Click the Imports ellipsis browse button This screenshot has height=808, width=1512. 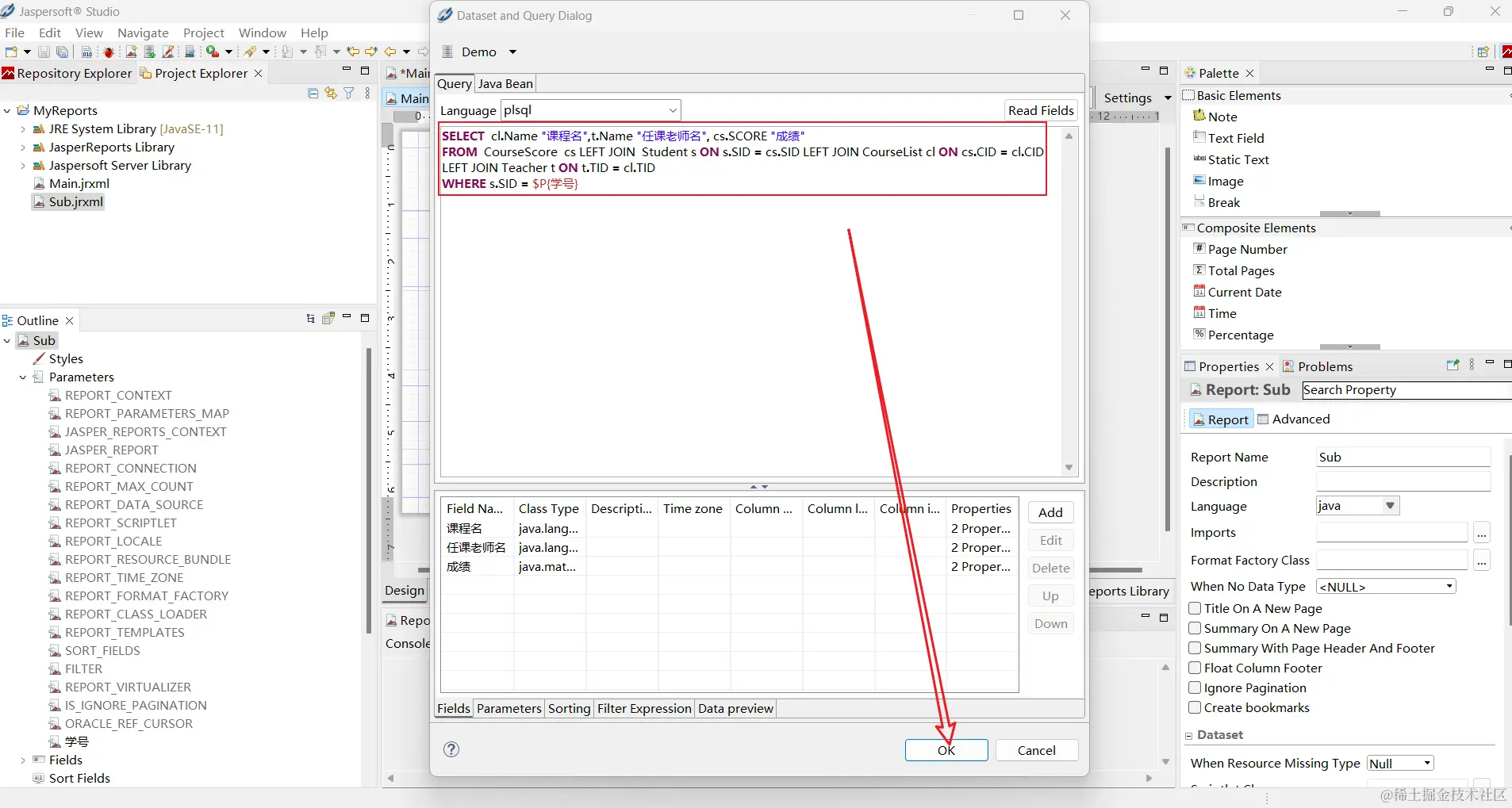point(1481,533)
